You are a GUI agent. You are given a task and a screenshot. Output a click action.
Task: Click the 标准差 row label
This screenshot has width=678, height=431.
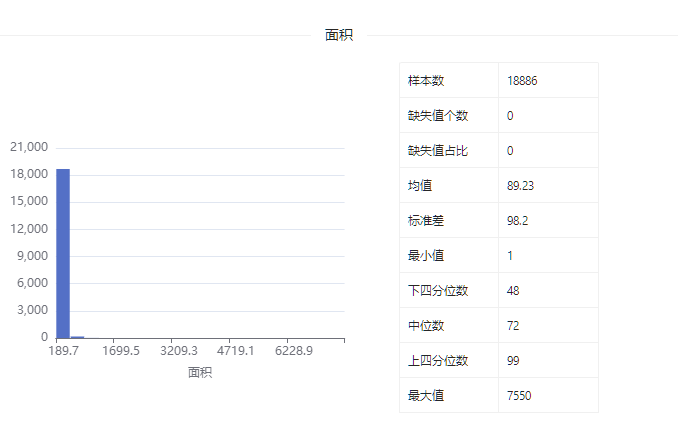[x=426, y=220]
